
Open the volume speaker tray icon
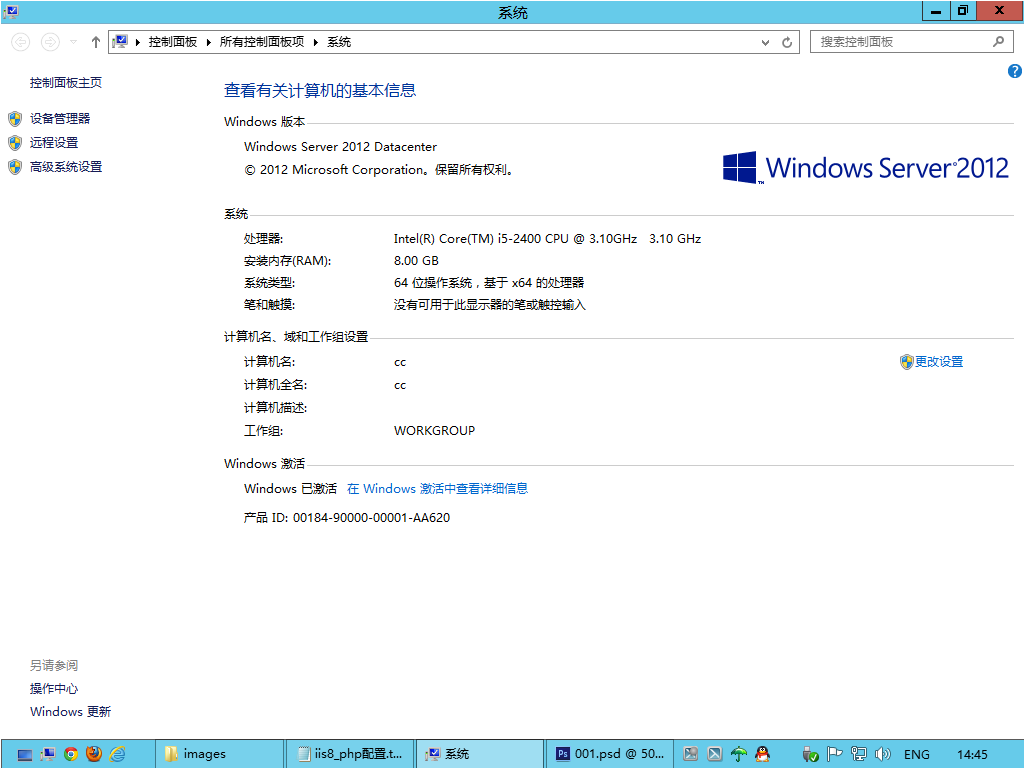pos(882,754)
